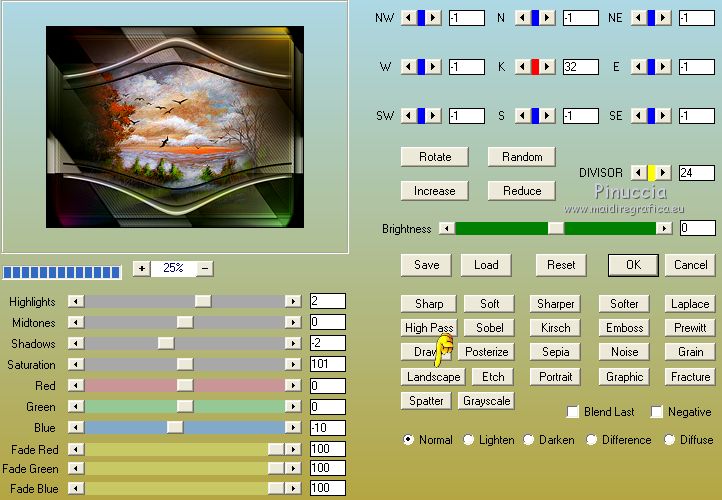
Task: Click the Random button
Action: click(x=522, y=157)
